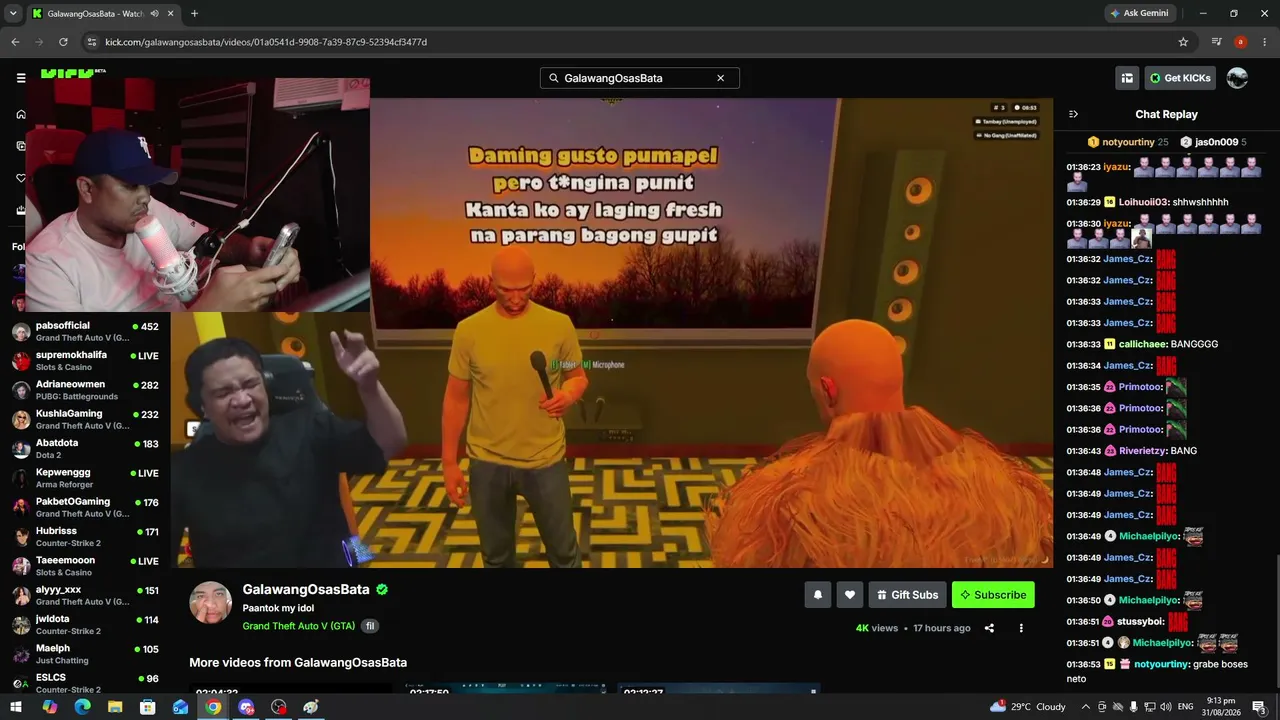Subscribe to GalawangOsasBata
Screen dimensions: 1280x720
(993, 595)
